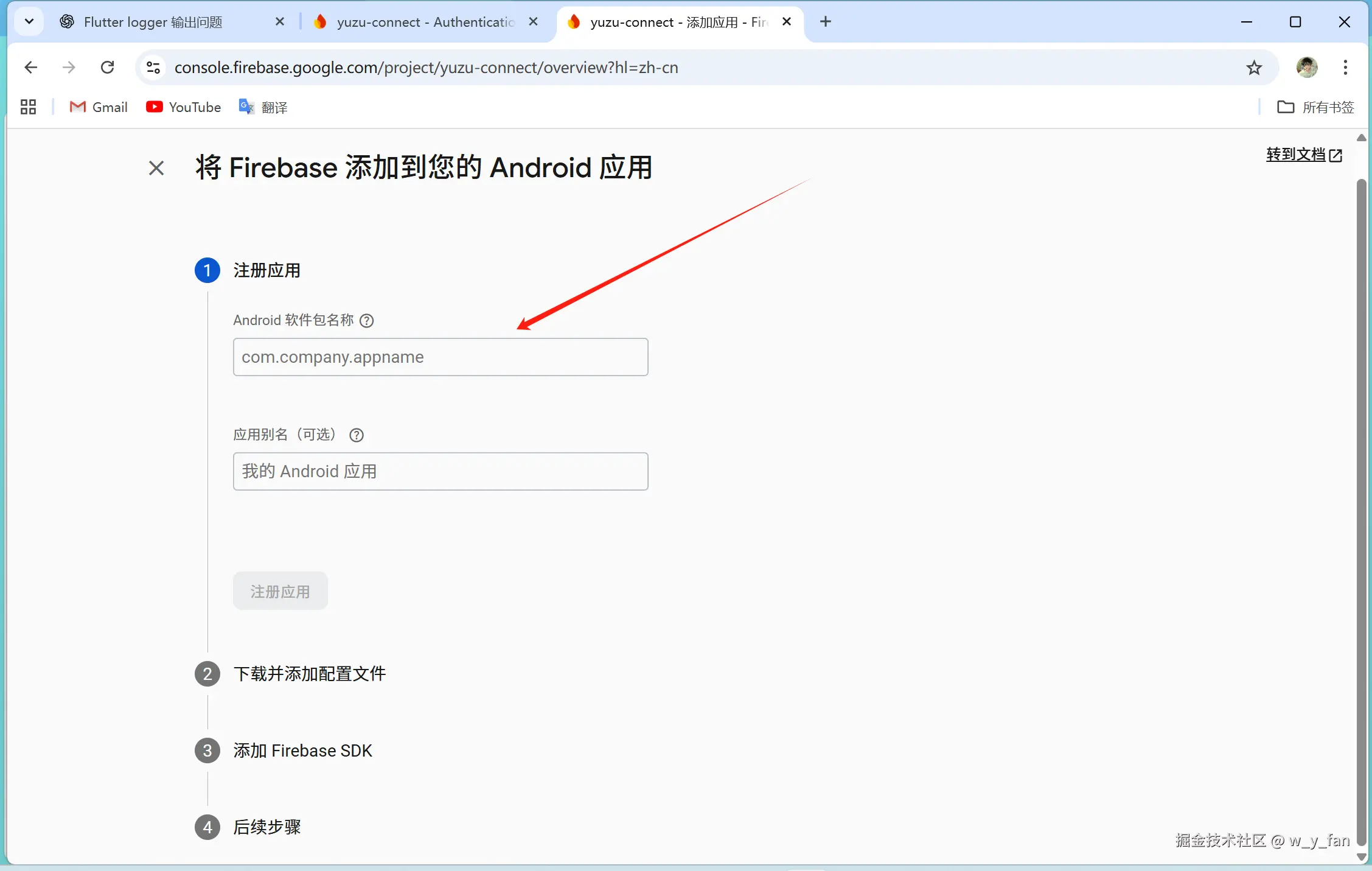This screenshot has height=871, width=1372.
Task: Expand step 3 添加 Firebase SDK
Action: (x=303, y=750)
